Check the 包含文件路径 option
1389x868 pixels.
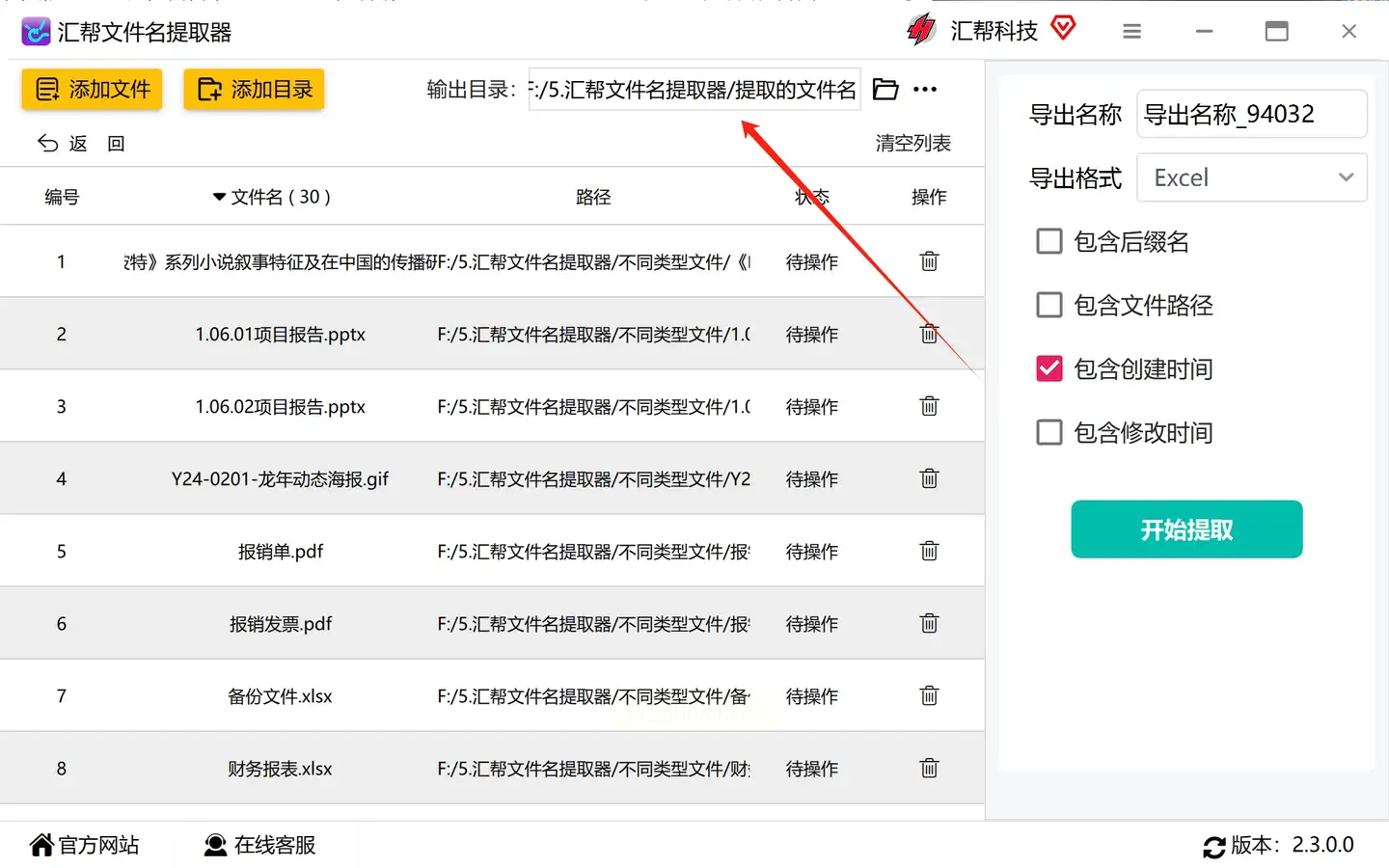tap(1049, 305)
